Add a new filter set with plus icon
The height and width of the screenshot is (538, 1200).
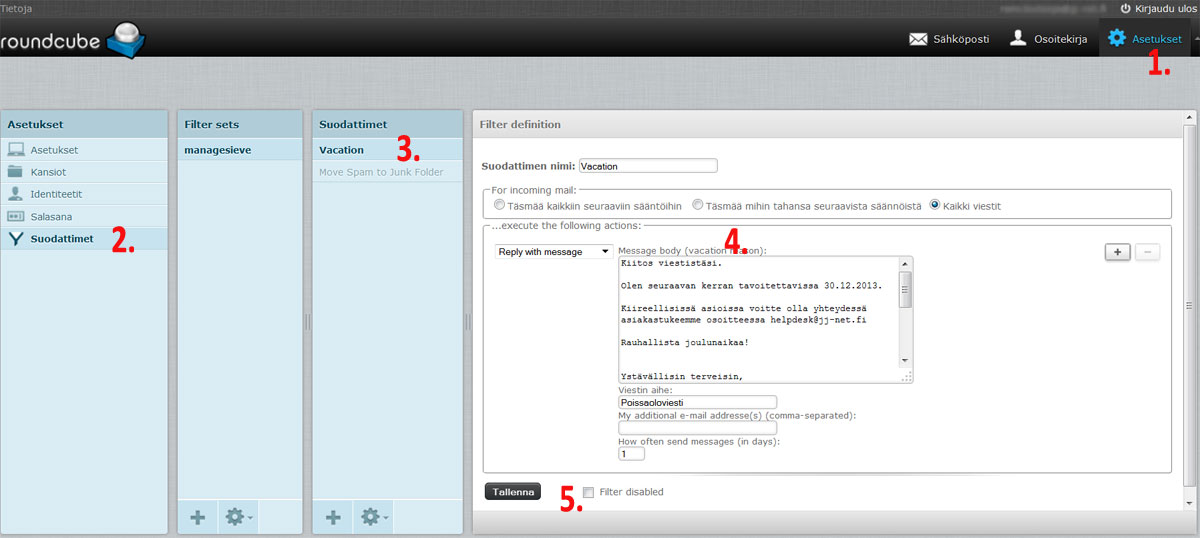point(198,518)
